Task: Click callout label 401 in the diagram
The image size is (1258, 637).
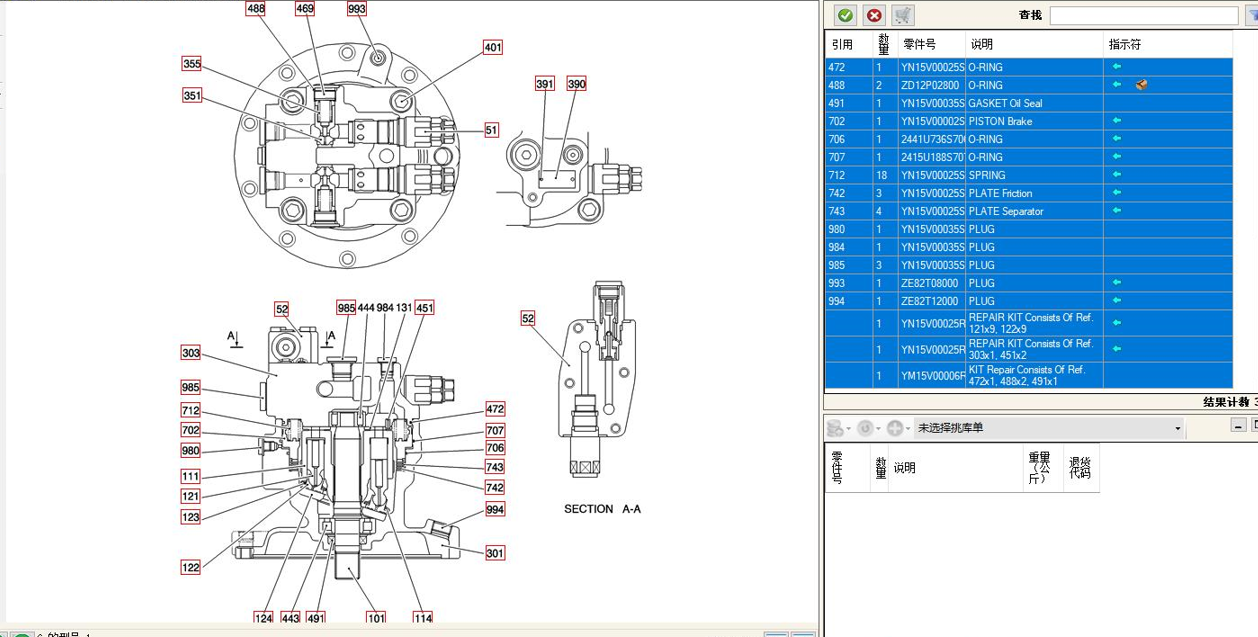Action: pyautogui.click(x=492, y=47)
